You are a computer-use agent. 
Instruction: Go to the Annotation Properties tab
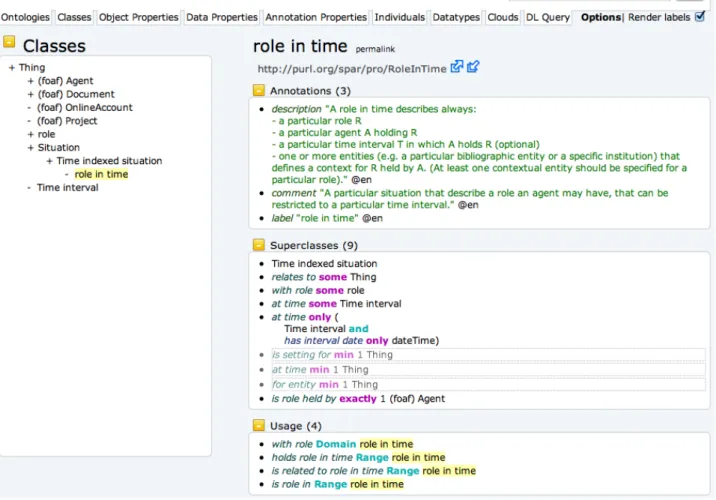pyautogui.click(x=316, y=17)
